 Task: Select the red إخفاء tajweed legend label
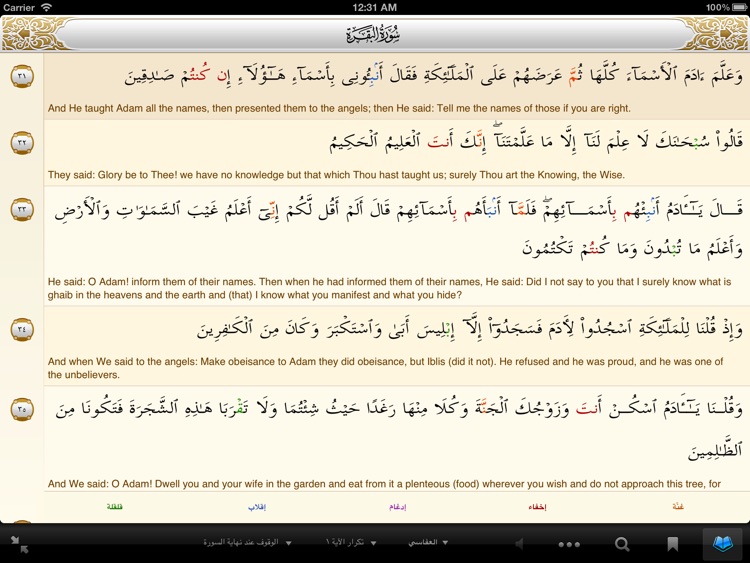click(x=537, y=507)
